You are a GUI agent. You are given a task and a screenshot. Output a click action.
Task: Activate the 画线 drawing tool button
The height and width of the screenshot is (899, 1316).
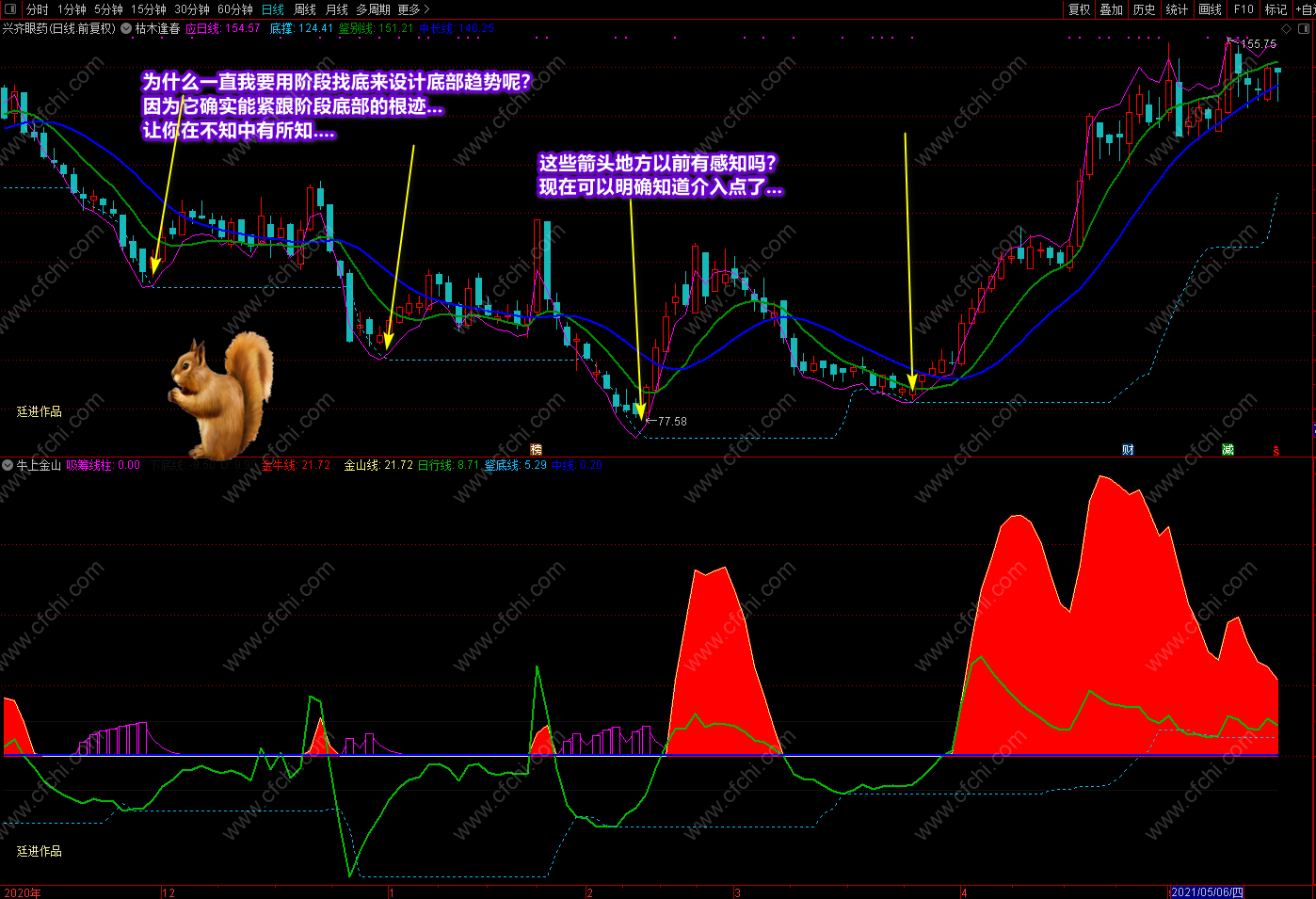1210,9
